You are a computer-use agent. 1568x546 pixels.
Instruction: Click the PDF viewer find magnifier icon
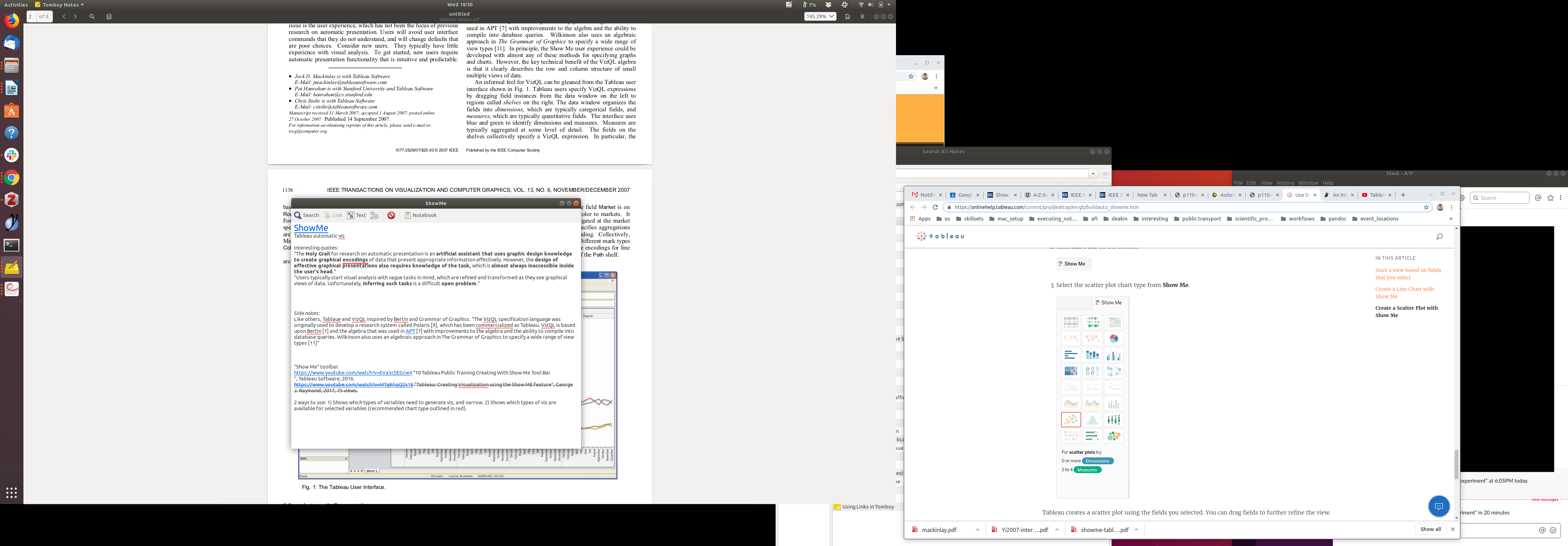[x=92, y=16]
